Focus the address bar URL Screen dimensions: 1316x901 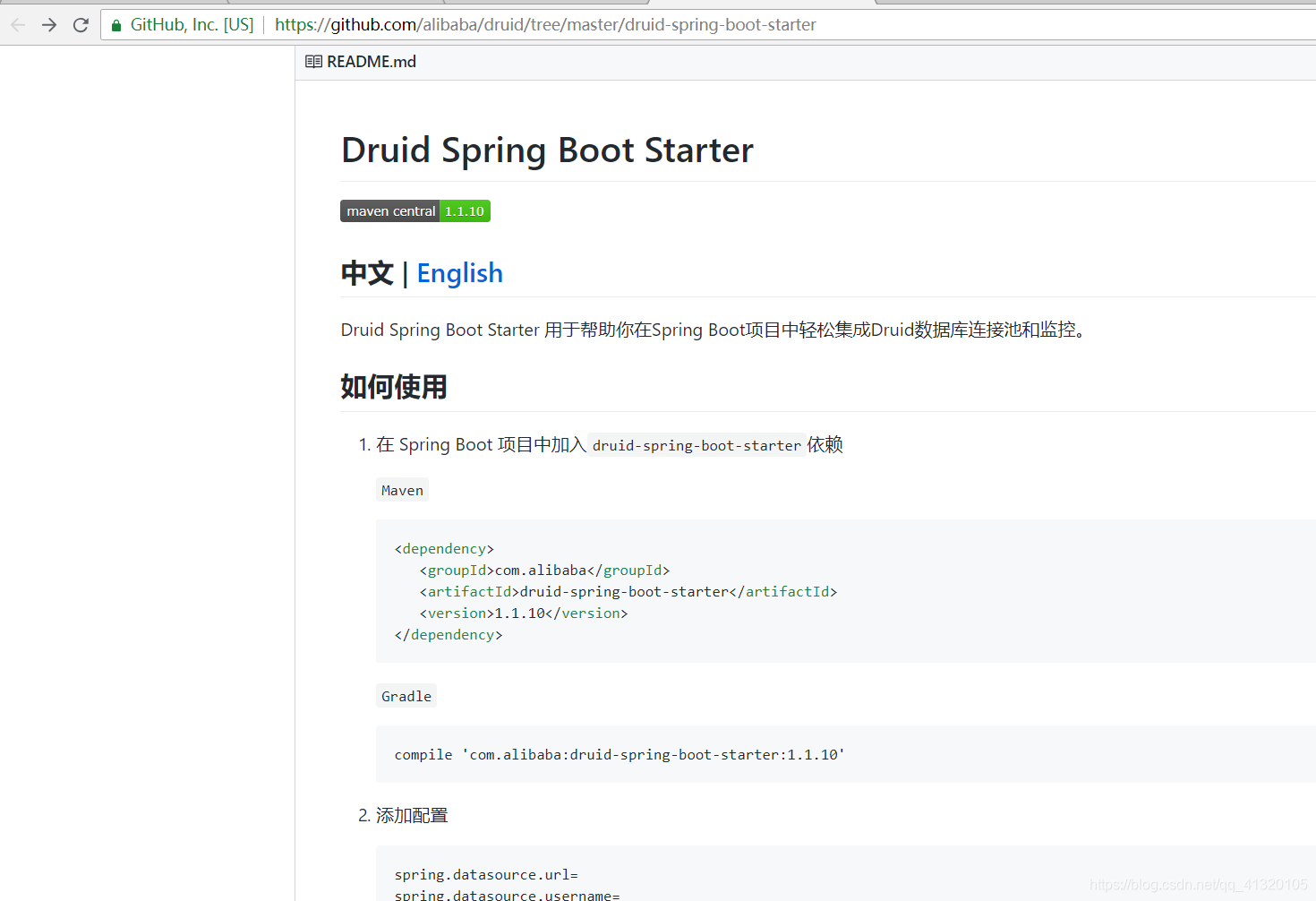tap(545, 25)
